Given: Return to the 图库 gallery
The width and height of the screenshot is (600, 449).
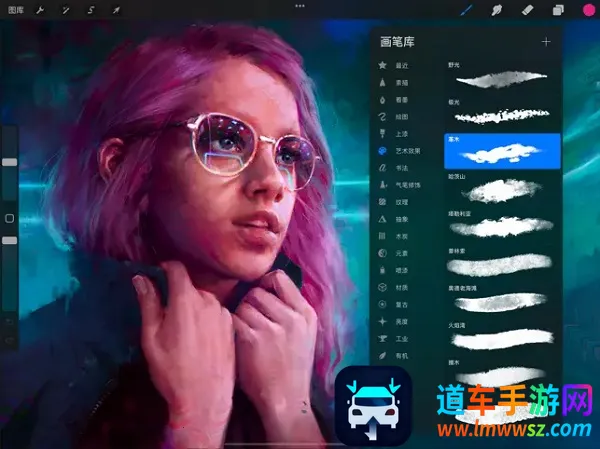Looking at the screenshot, I should pos(16,10).
